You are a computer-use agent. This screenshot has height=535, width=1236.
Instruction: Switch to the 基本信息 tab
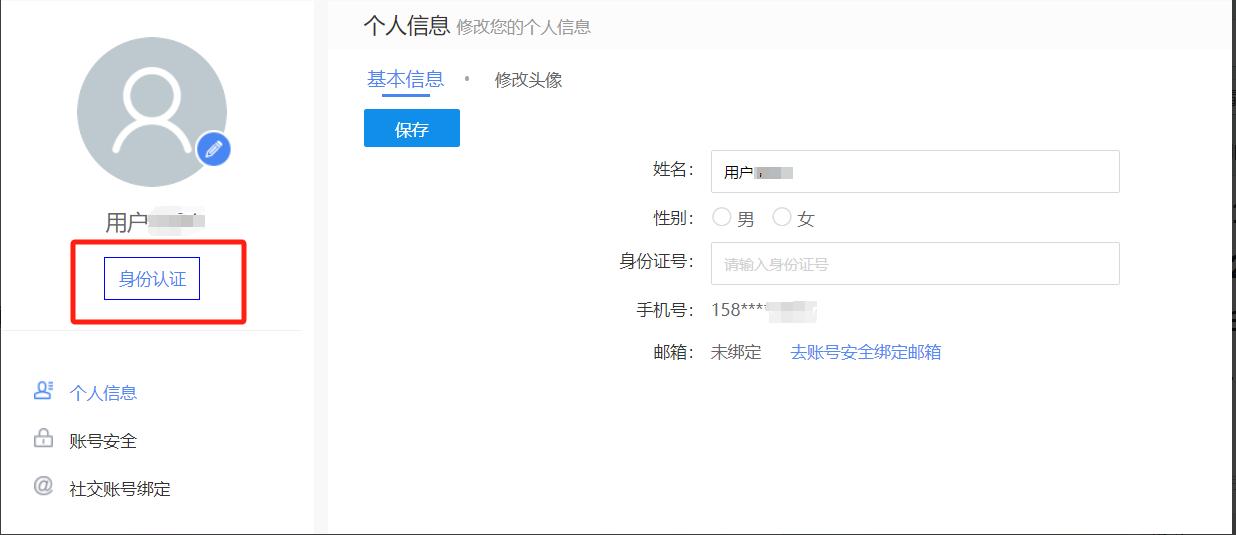tap(405, 79)
